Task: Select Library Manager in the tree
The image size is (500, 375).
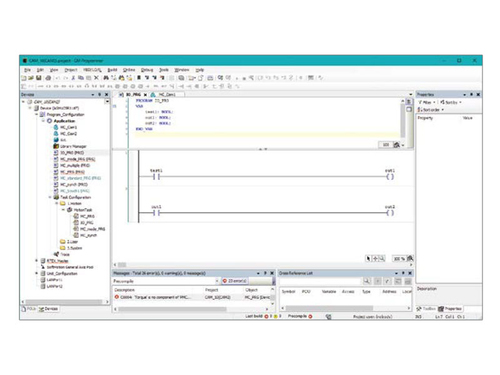Action: tap(73, 146)
